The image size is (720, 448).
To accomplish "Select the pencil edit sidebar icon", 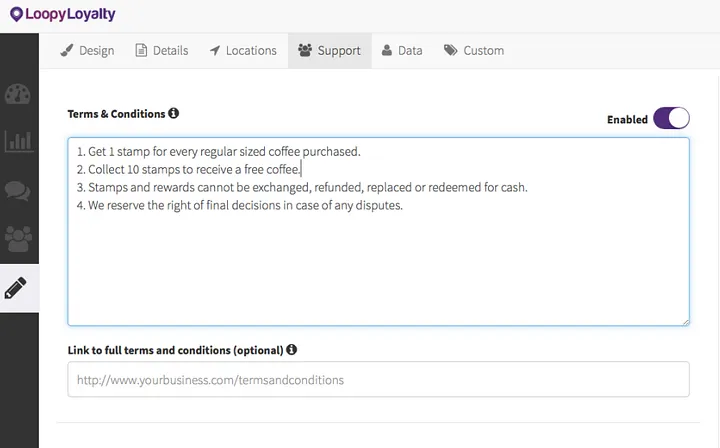I will (x=16, y=288).
